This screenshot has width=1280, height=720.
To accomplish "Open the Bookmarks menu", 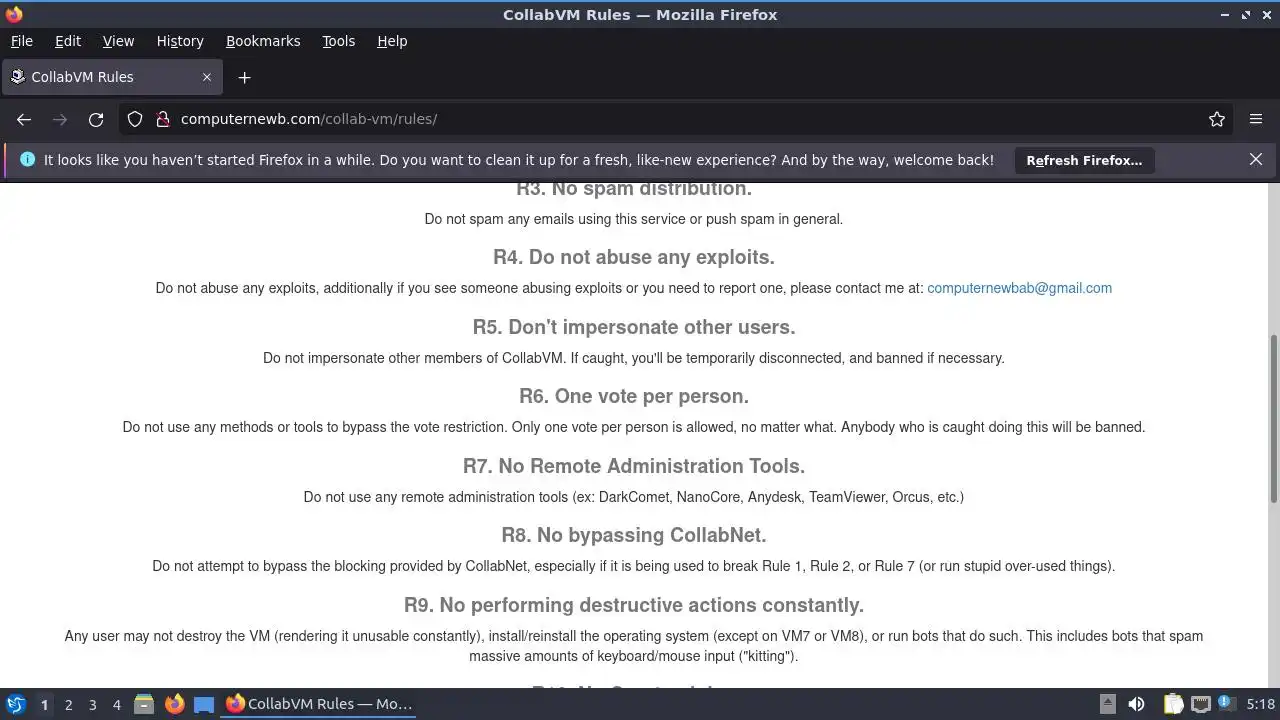I will (263, 41).
